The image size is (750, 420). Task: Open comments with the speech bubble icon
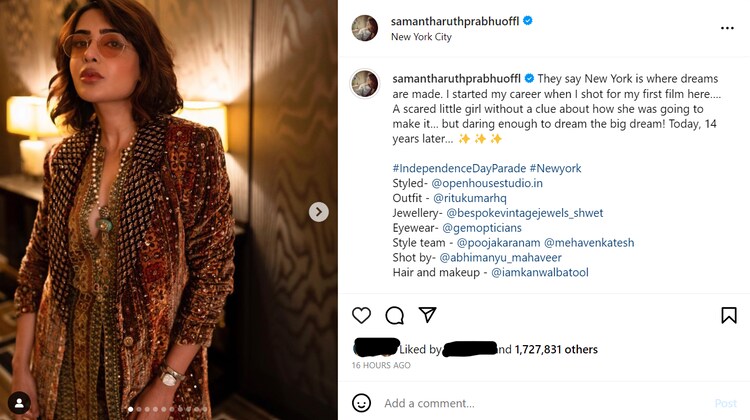395,316
